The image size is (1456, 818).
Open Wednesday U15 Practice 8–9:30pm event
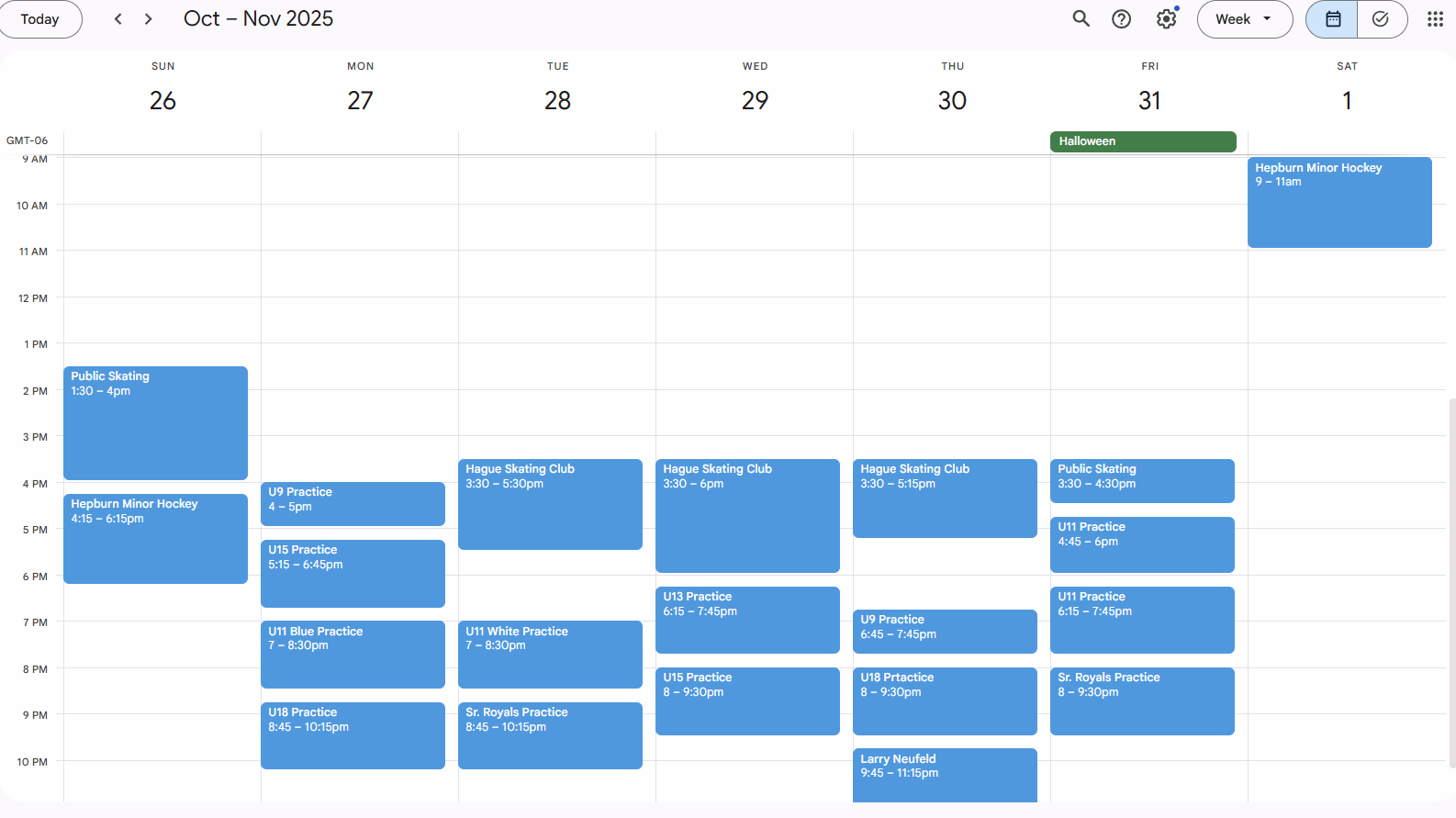tap(747, 700)
